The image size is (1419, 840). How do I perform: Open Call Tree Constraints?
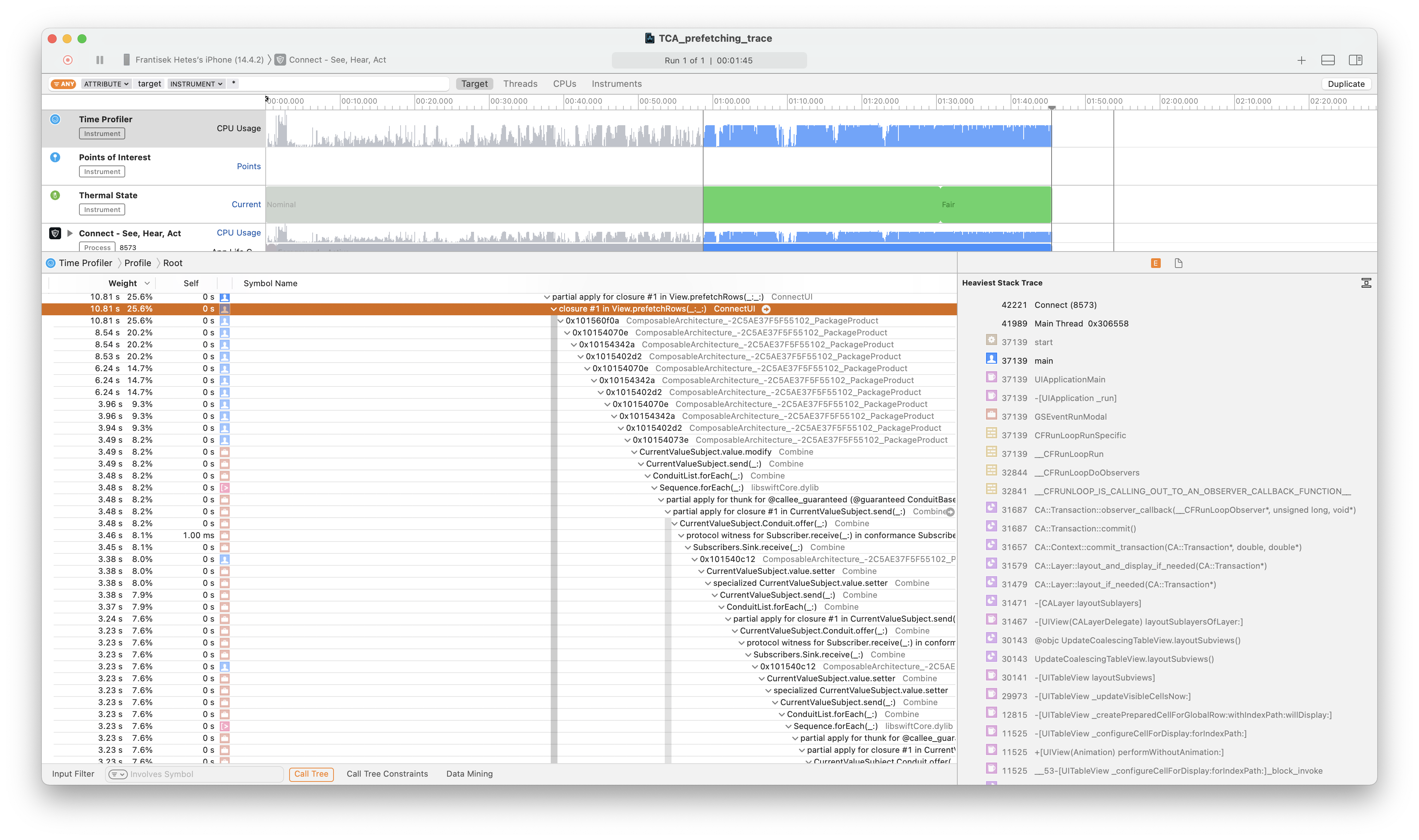click(387, 774)
